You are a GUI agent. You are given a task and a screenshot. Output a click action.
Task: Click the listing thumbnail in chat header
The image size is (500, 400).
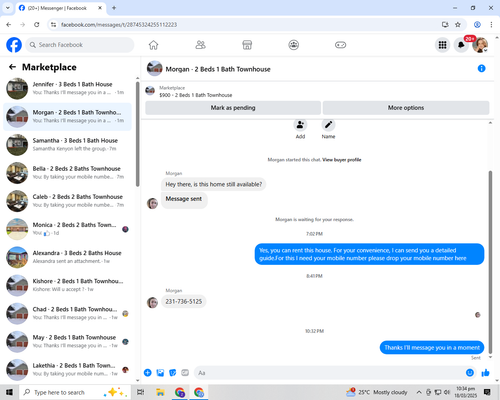155,68
